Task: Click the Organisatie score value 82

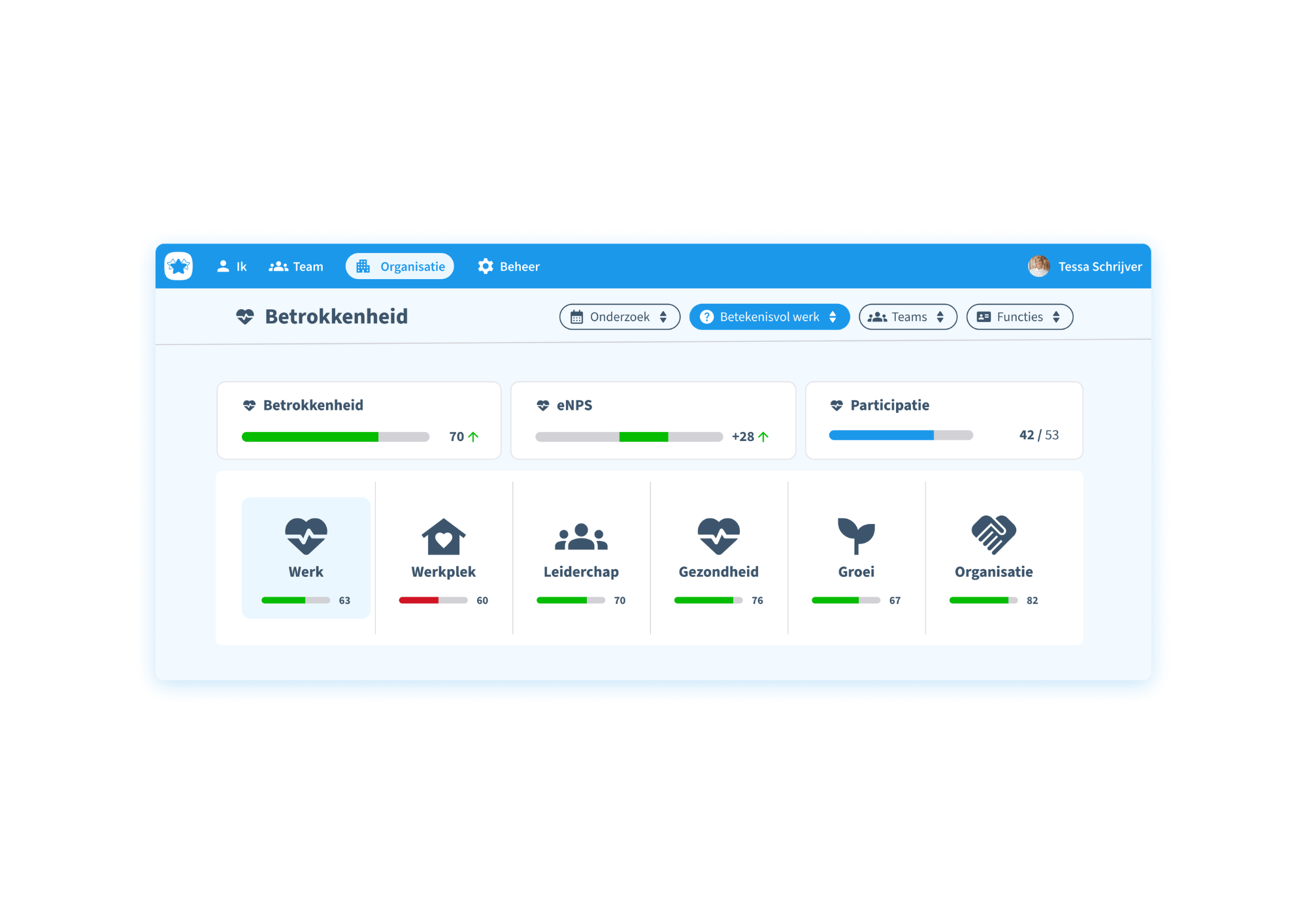Action: pos(1033,601)
